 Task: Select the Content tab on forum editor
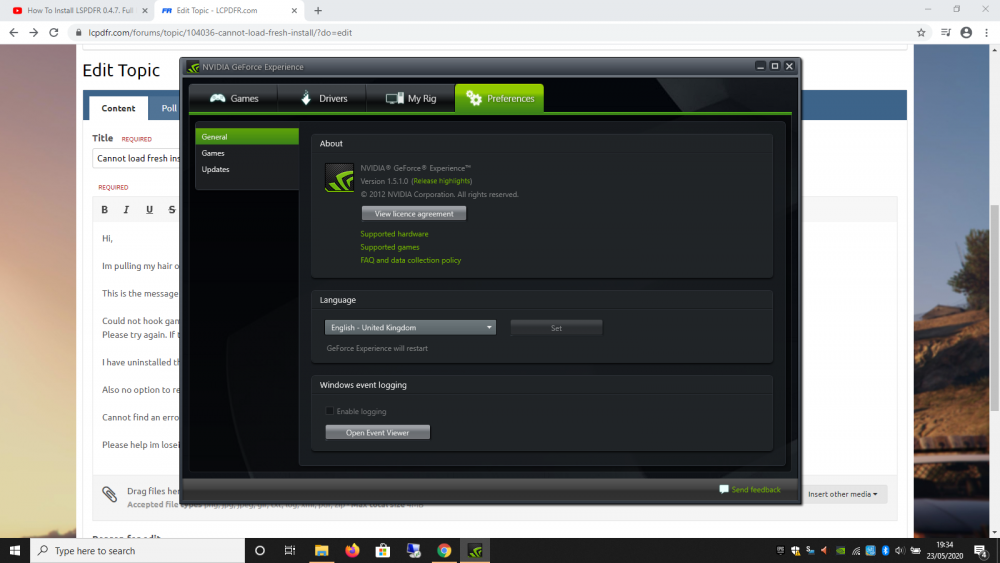[119, 108]
